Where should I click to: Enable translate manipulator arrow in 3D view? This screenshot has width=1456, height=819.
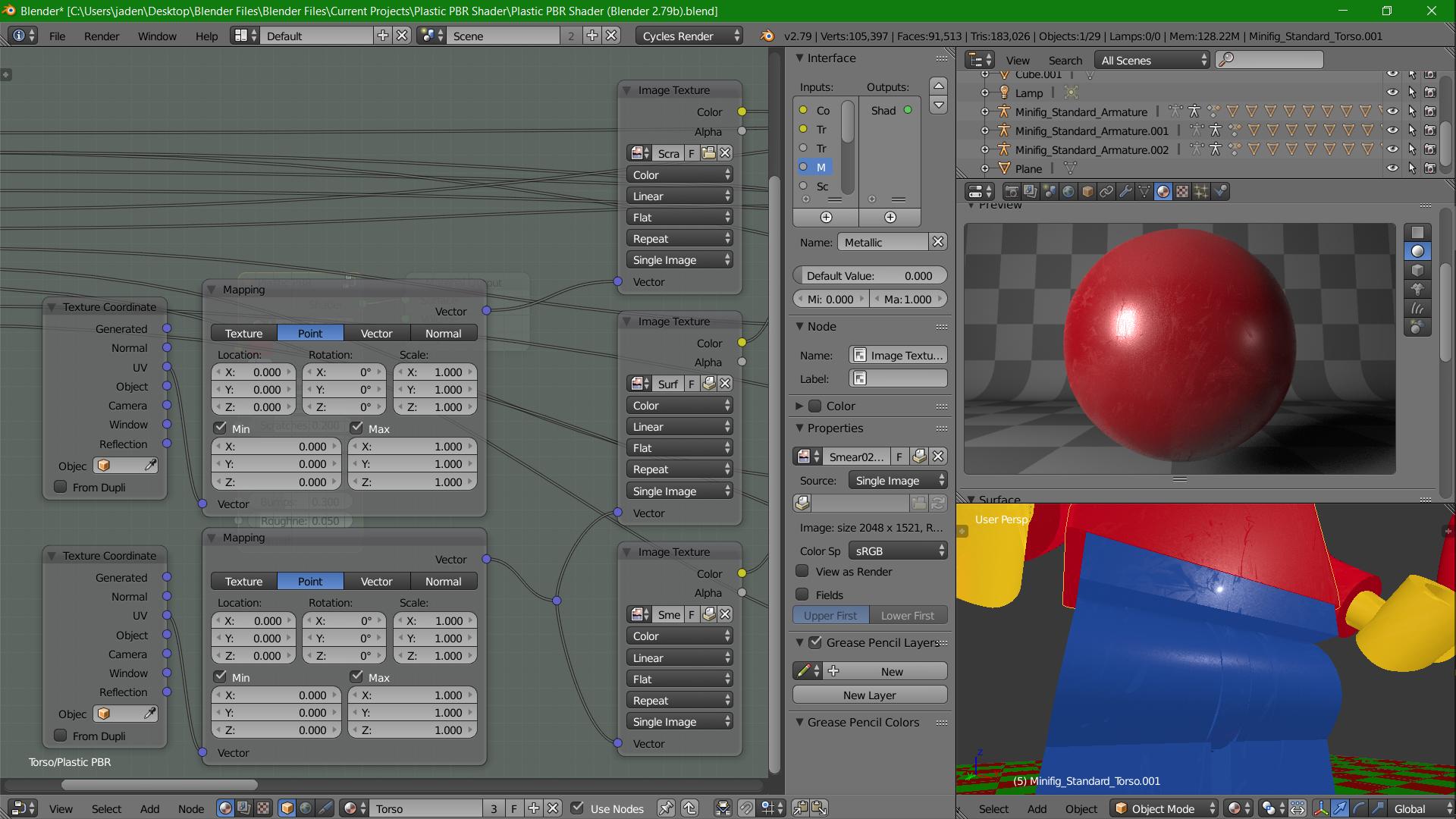click(1340, 808)
